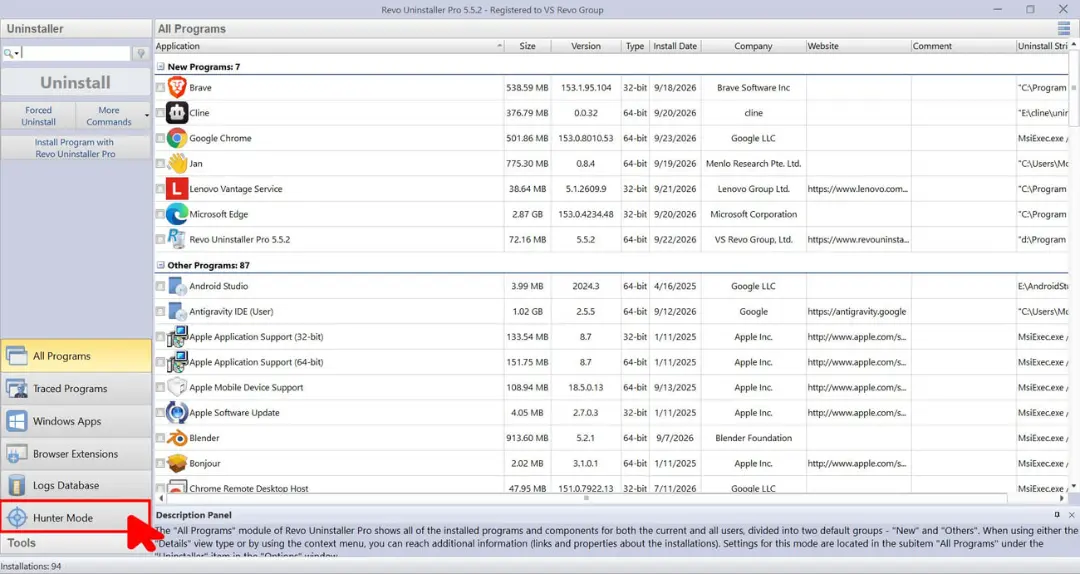Check the Jan checkbox
The width and height of the screenshot is (1080, 574).
pyautogui.click(x=160, y=164)
